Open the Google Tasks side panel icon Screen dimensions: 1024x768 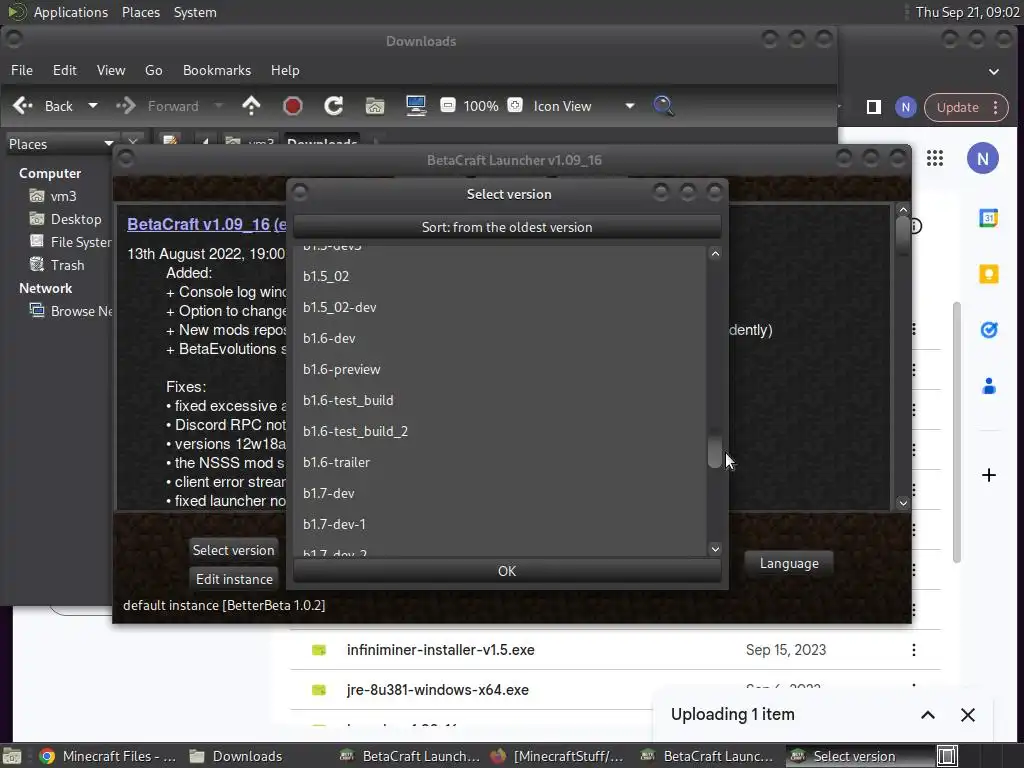coord(989,330)
